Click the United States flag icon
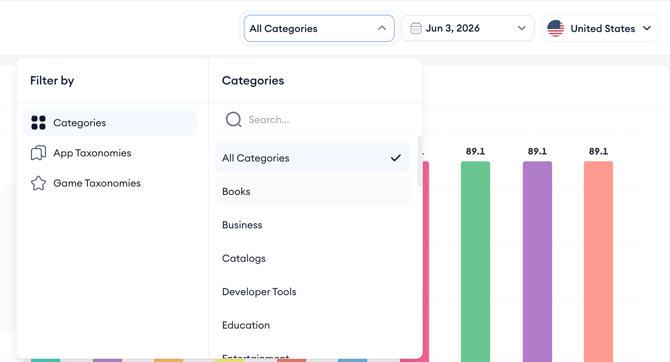 coord(555,29)
